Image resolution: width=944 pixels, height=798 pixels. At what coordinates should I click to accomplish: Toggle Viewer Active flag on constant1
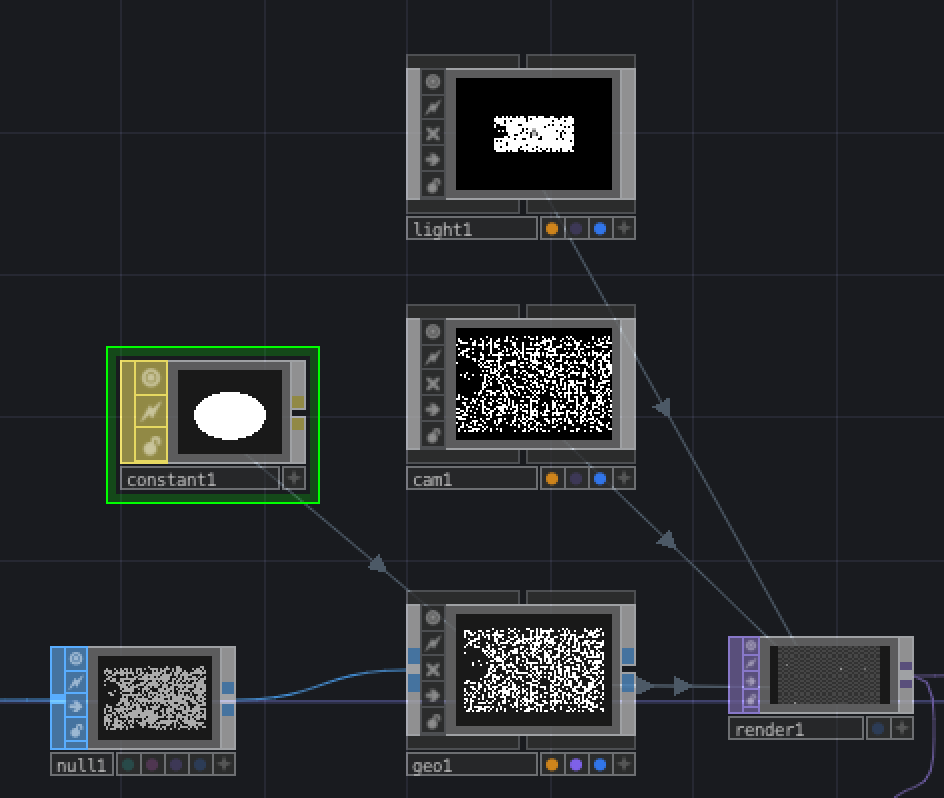151,378
